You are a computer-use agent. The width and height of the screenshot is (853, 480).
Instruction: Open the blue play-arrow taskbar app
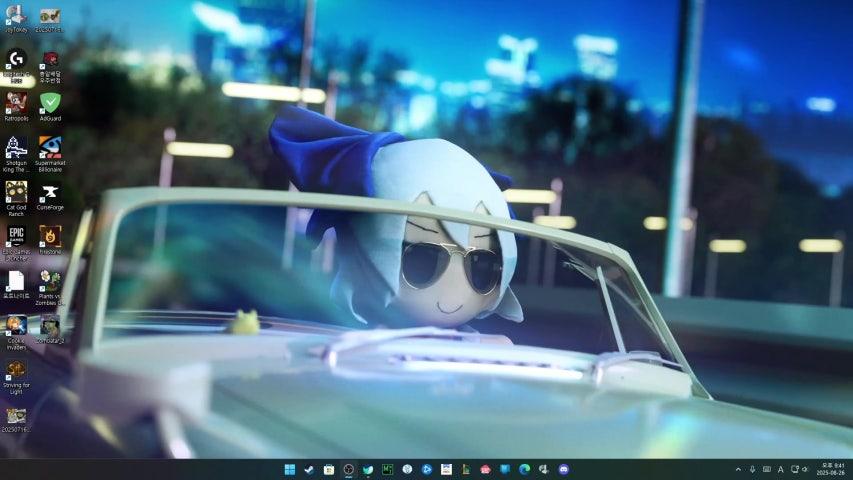[x=427, y=469]
